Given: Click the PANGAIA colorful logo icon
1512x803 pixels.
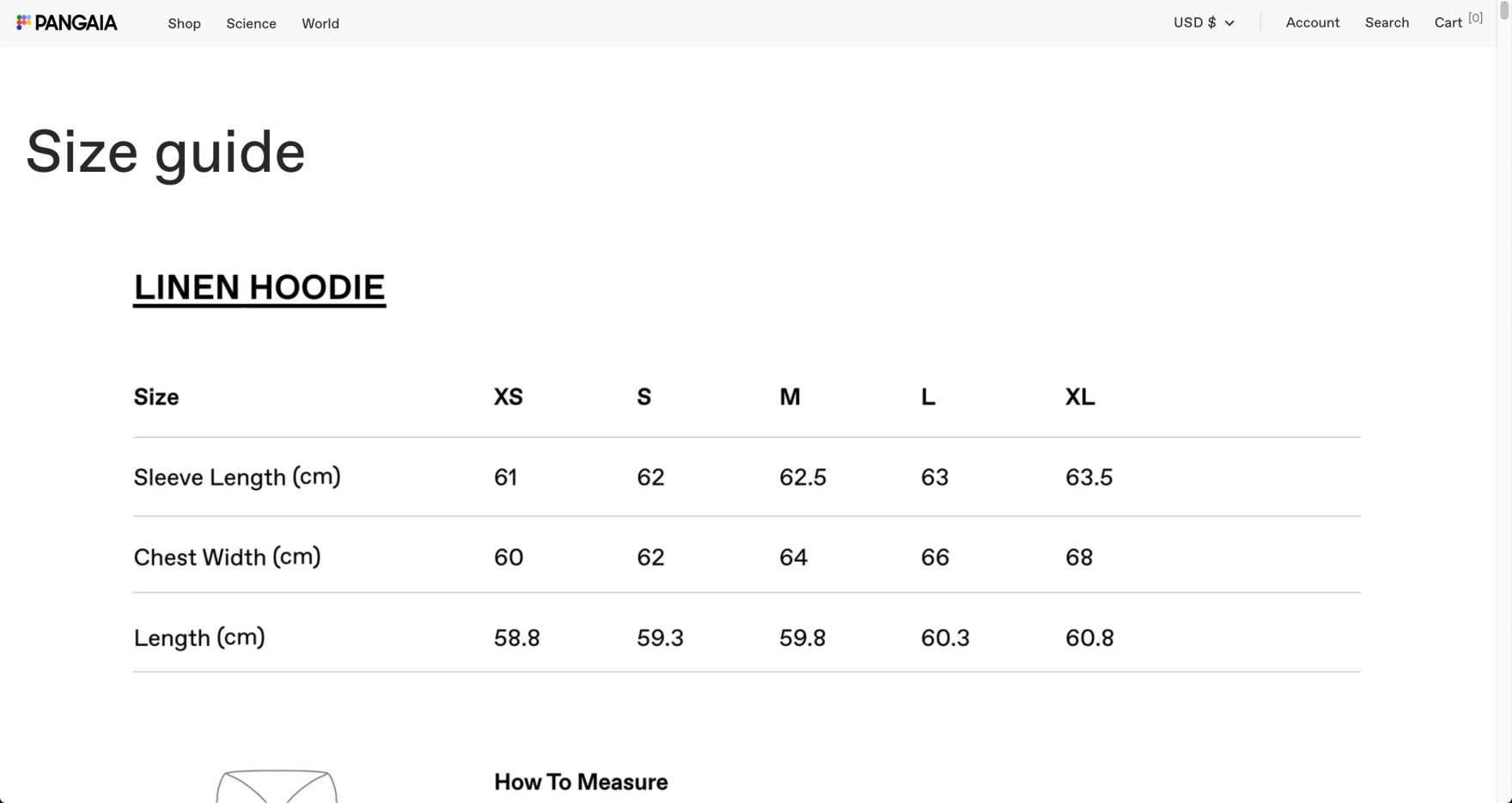Looking at the screenshot, I should tap(24, 22).
